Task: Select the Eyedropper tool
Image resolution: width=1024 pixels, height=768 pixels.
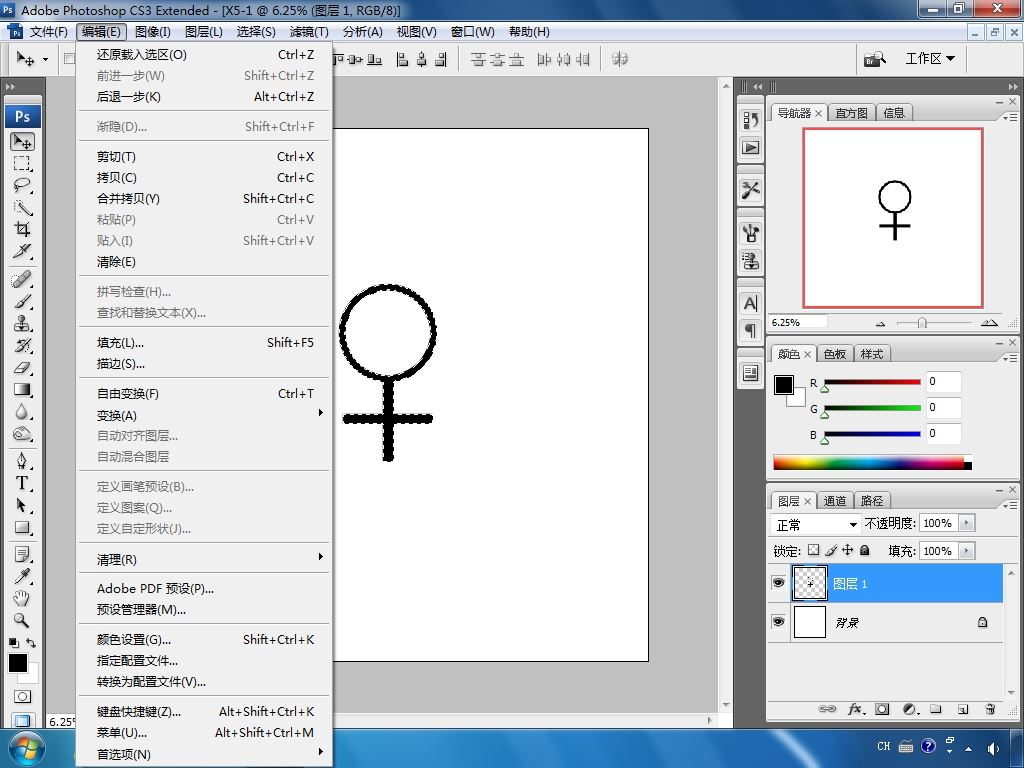Action: point(22,576)
